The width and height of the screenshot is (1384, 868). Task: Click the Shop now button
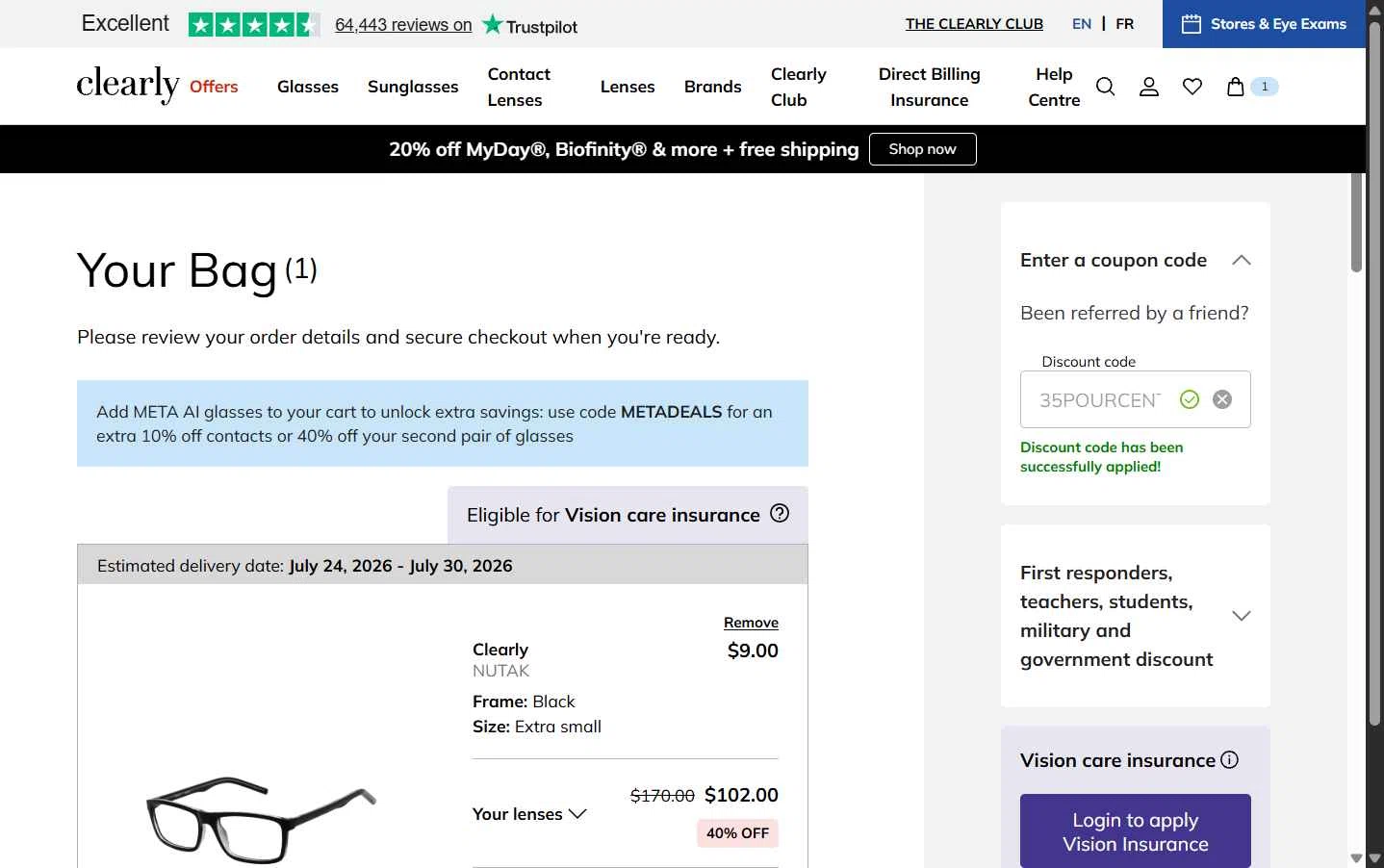(922, 149)
